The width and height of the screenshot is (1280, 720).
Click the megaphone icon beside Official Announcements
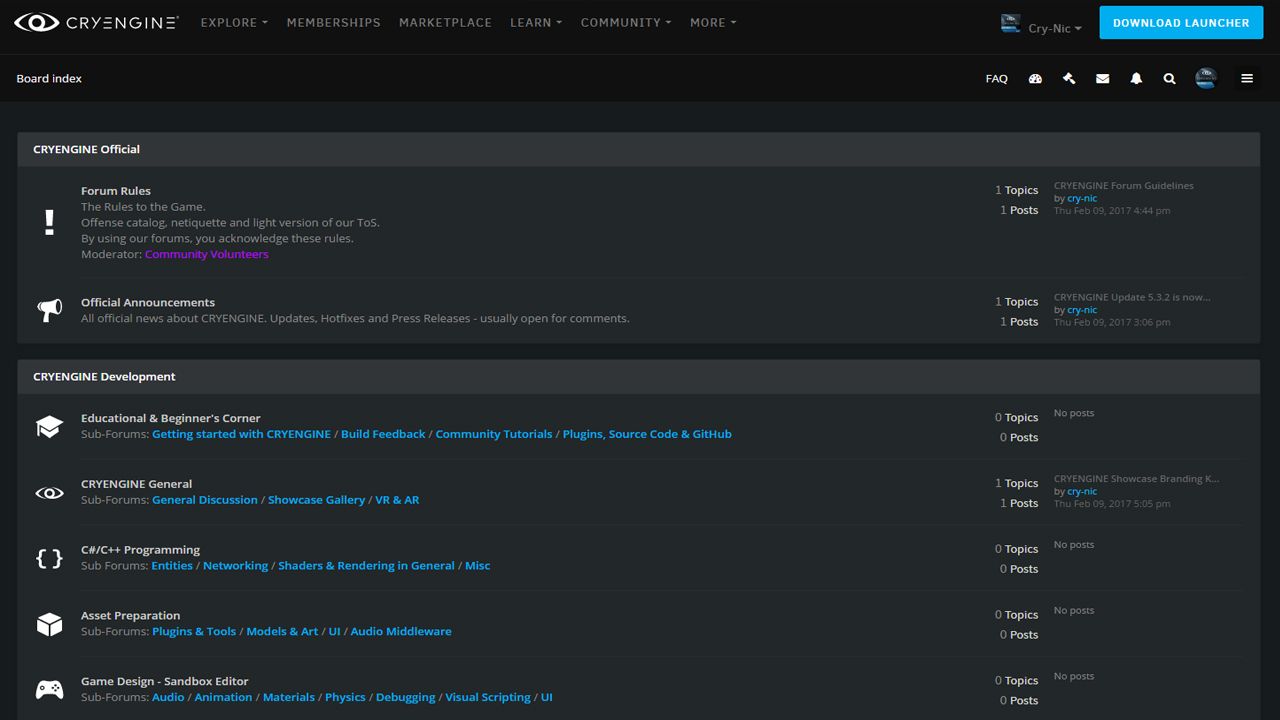tap(49, 310)
